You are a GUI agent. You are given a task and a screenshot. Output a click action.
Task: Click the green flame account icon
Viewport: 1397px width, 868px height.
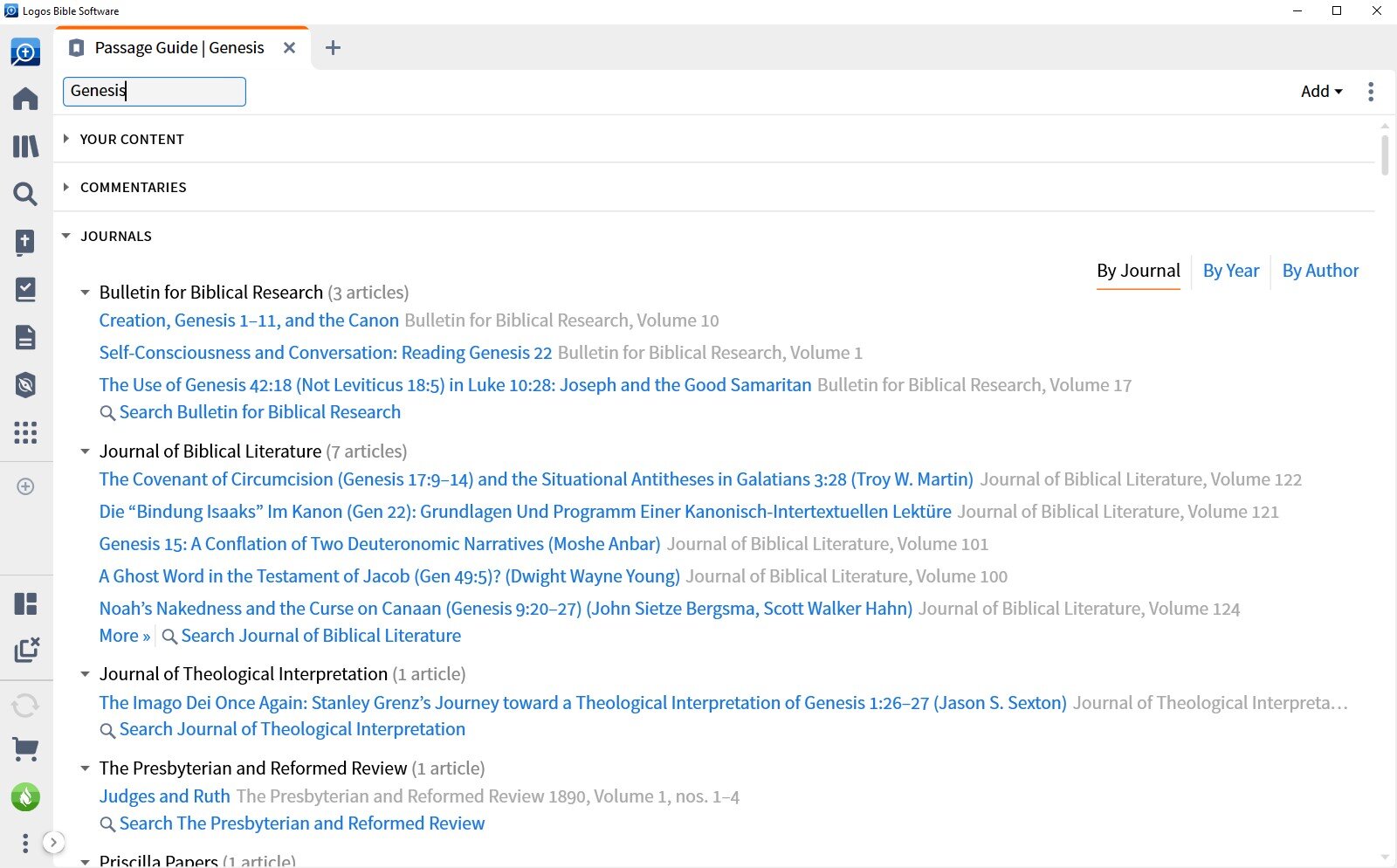point(25,796)
